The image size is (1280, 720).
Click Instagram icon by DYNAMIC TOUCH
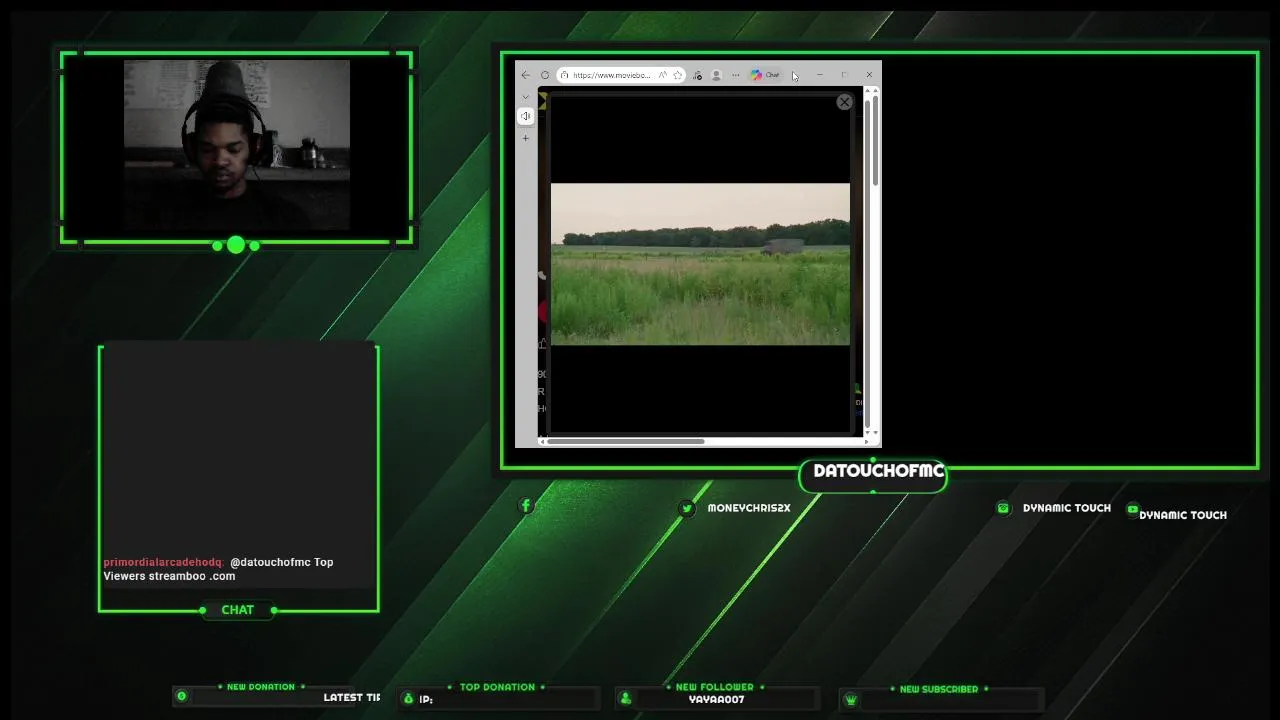1003,508
